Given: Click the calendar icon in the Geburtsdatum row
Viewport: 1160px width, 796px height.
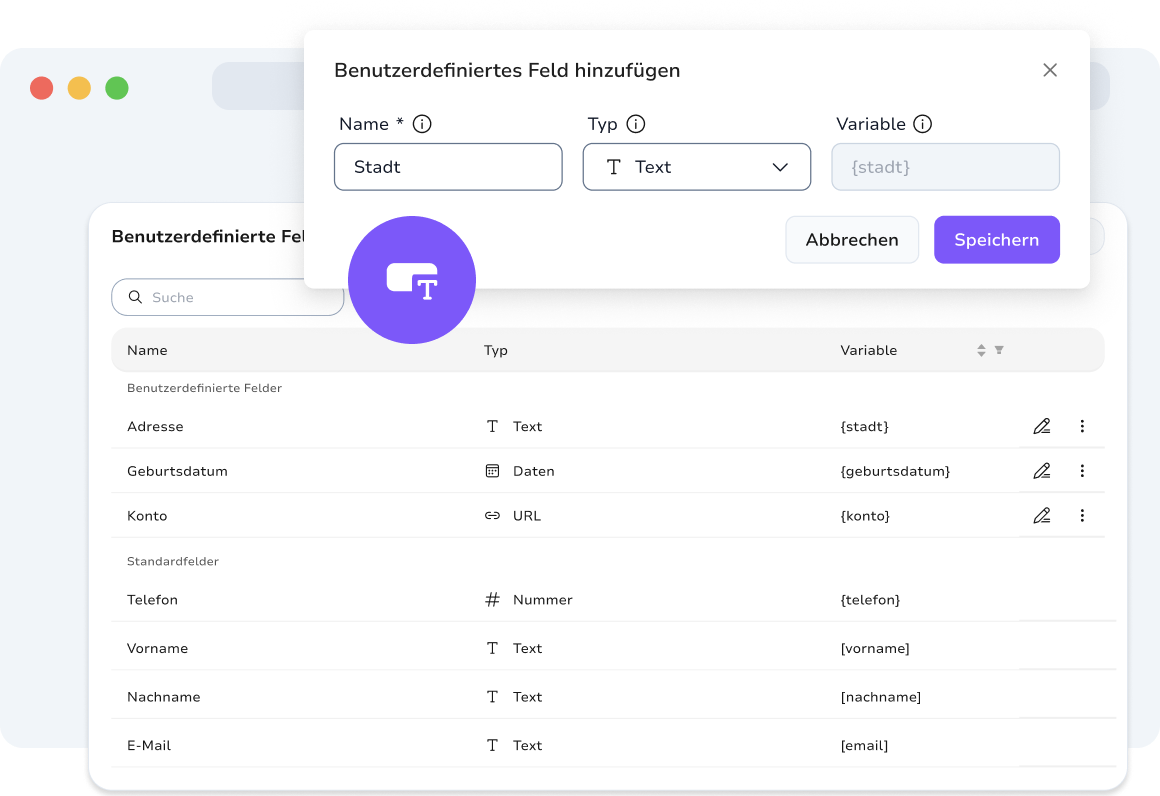Looking at the screenshot, I should coord(492,470).
